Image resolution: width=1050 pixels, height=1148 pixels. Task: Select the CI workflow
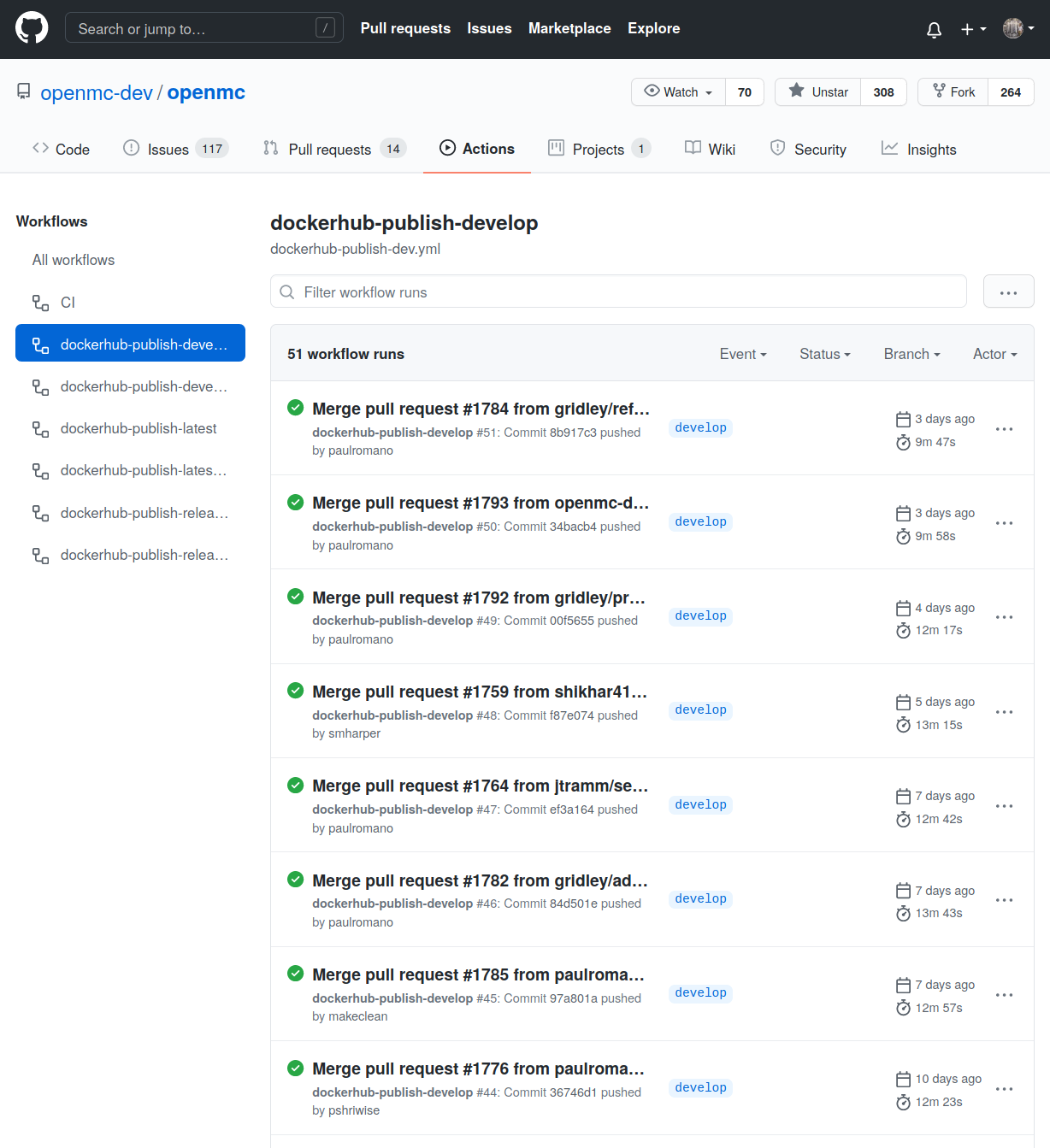click(x=130, y=303)
